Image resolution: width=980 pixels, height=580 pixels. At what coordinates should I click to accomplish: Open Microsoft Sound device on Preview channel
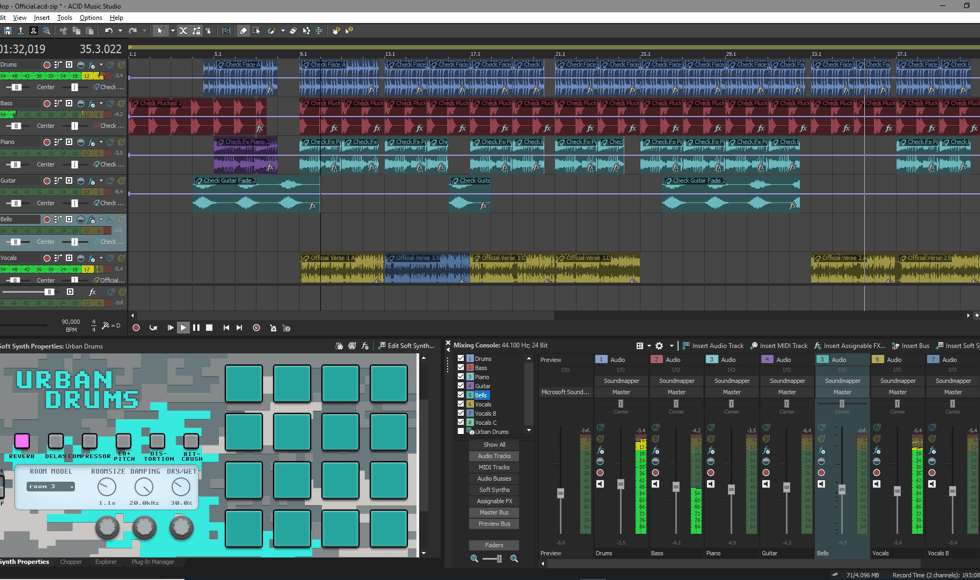tap(565, 392)
